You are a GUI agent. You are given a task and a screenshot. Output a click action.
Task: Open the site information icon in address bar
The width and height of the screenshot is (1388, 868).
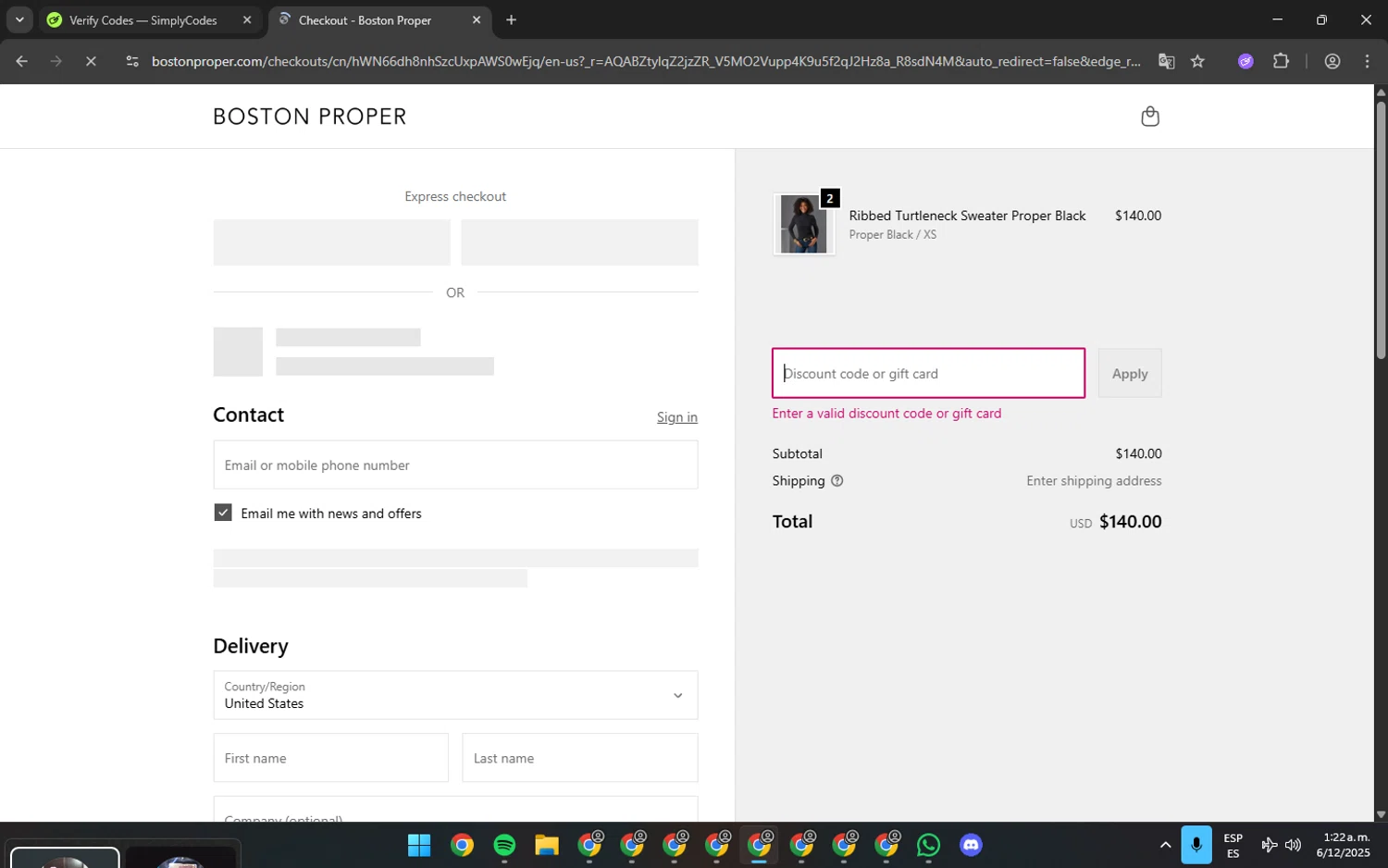132,61
